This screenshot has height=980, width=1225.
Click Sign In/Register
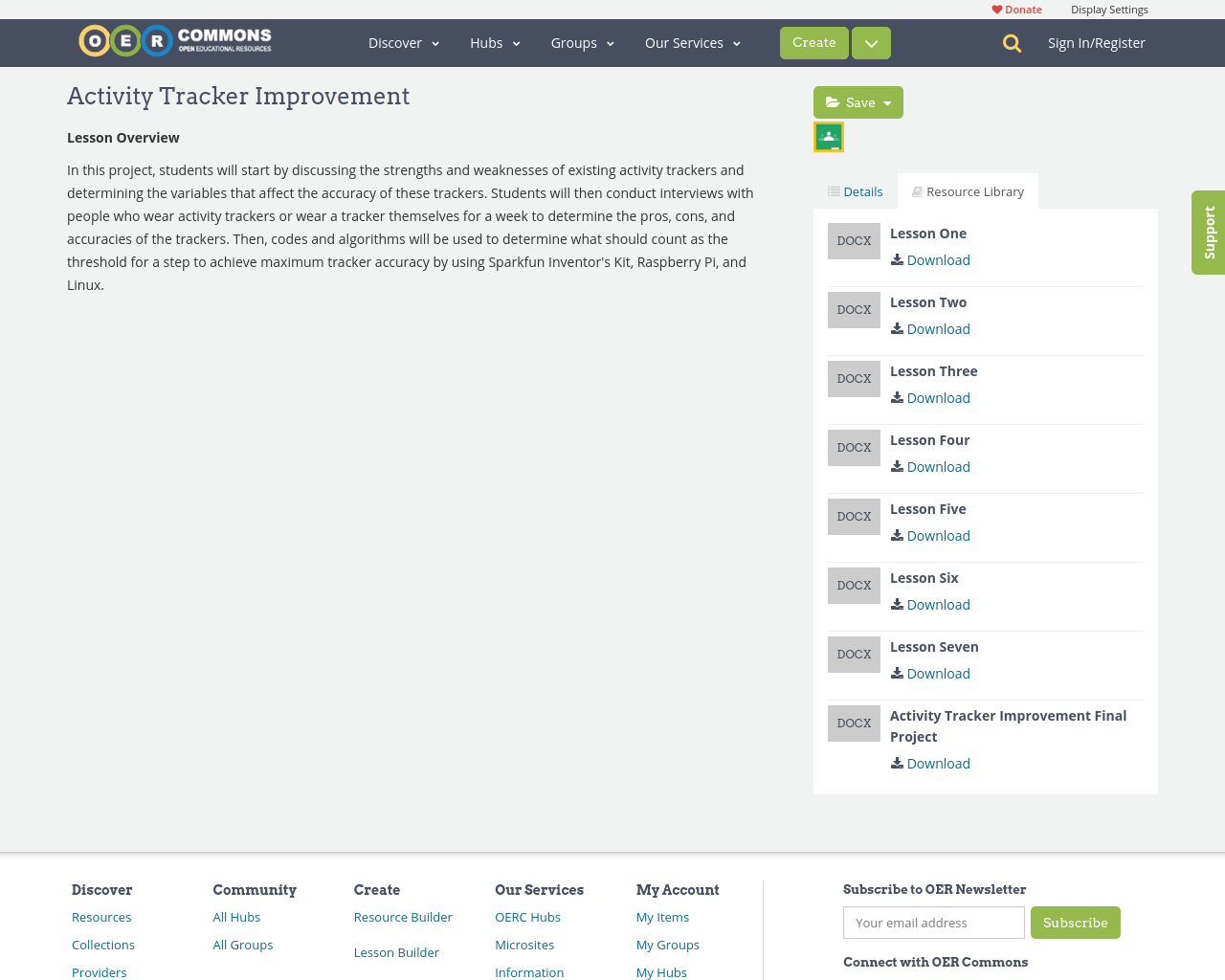pos(1097,41)
